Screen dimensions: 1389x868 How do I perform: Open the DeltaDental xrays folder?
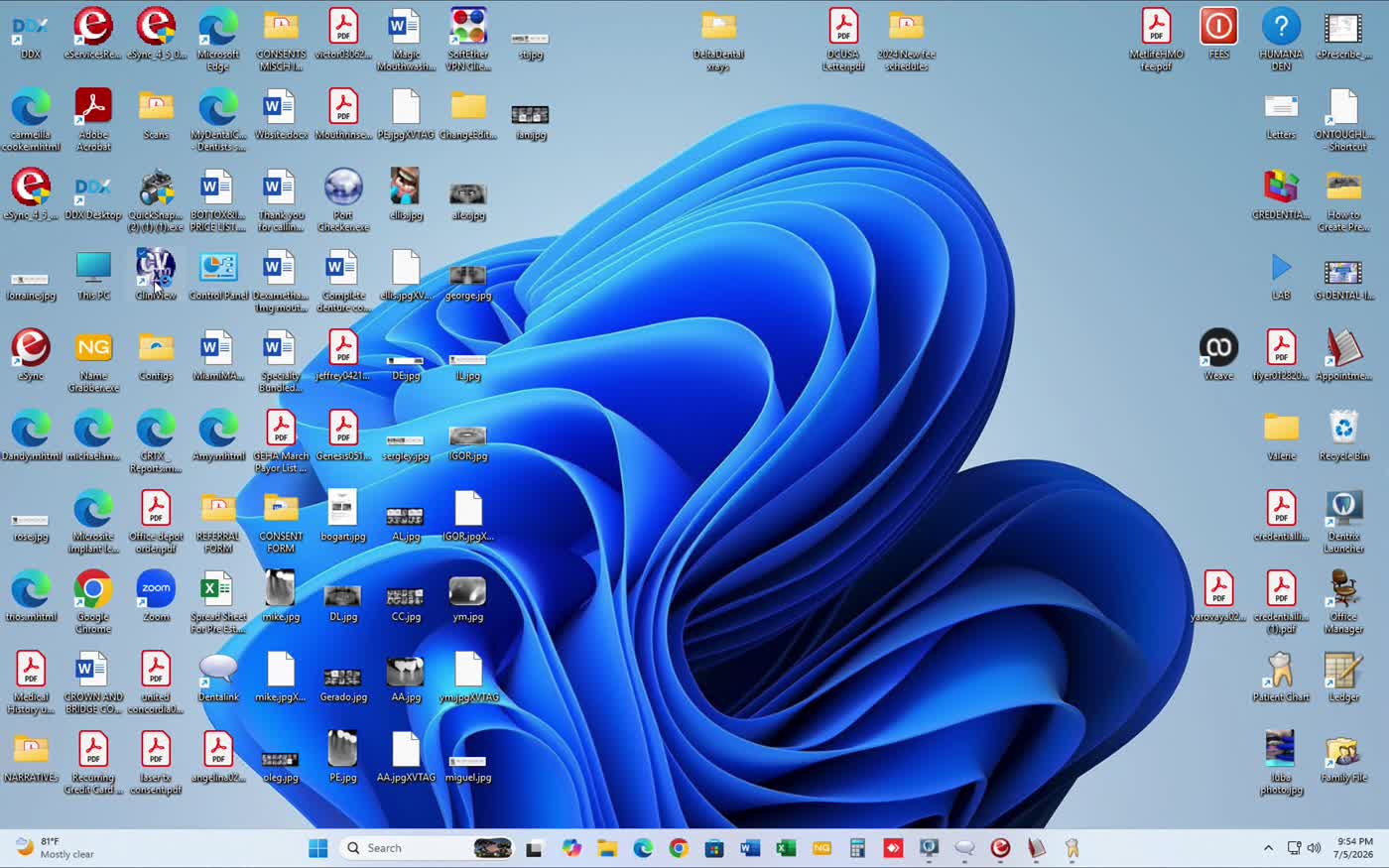[x=718, y=40]
